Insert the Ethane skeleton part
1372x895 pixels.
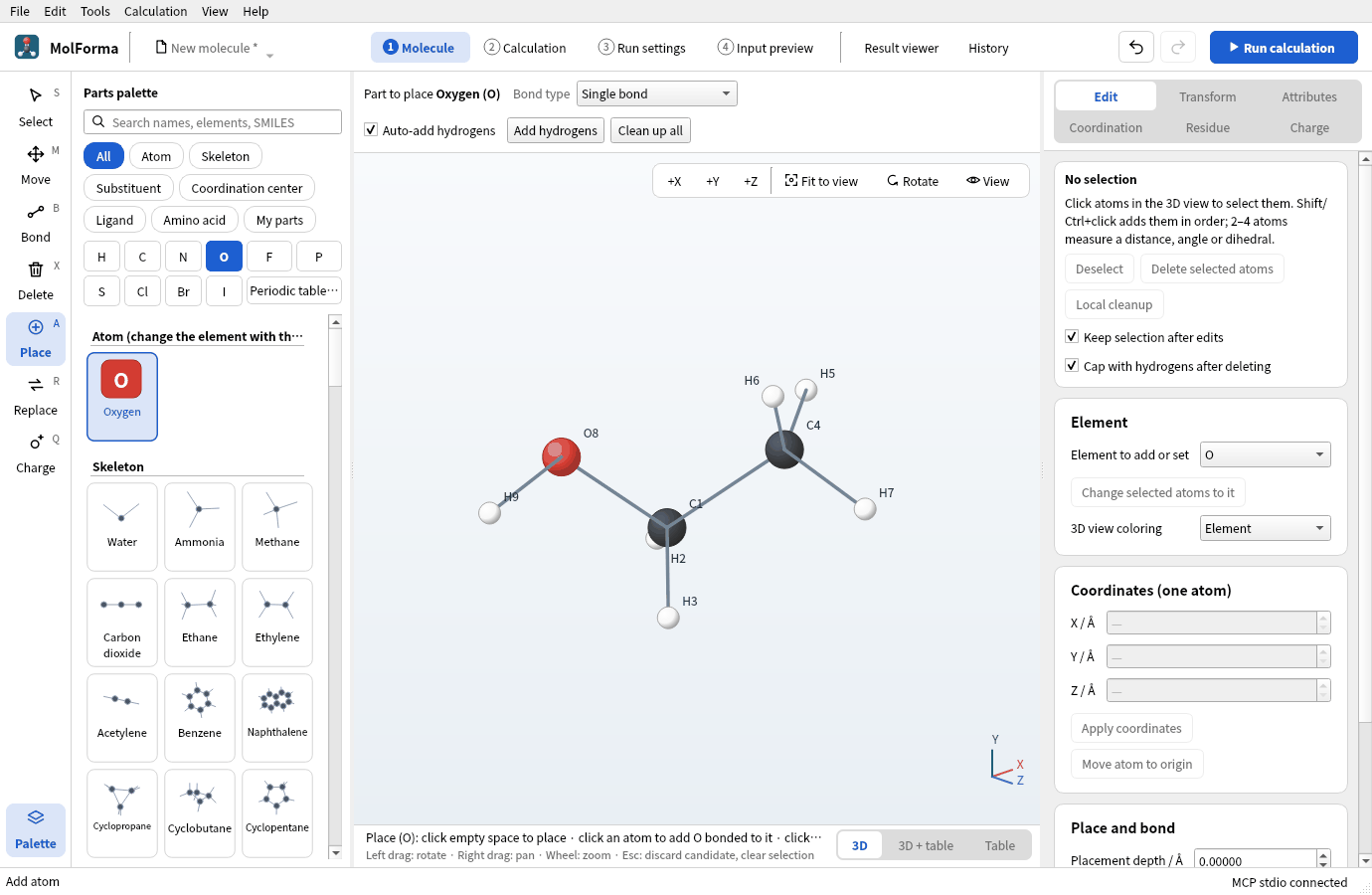pyautogui.click(x=200, y=623)
